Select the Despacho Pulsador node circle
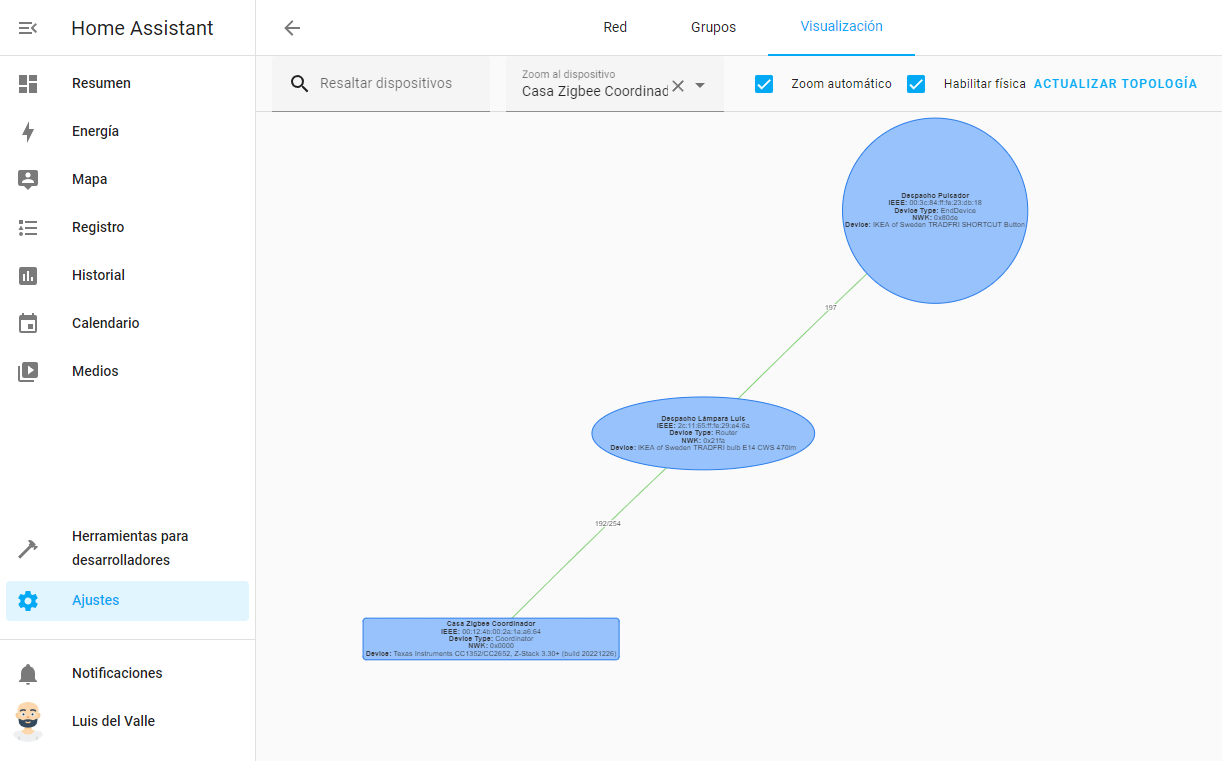This screenshot has width=1222, height=761. coord(934,210)
